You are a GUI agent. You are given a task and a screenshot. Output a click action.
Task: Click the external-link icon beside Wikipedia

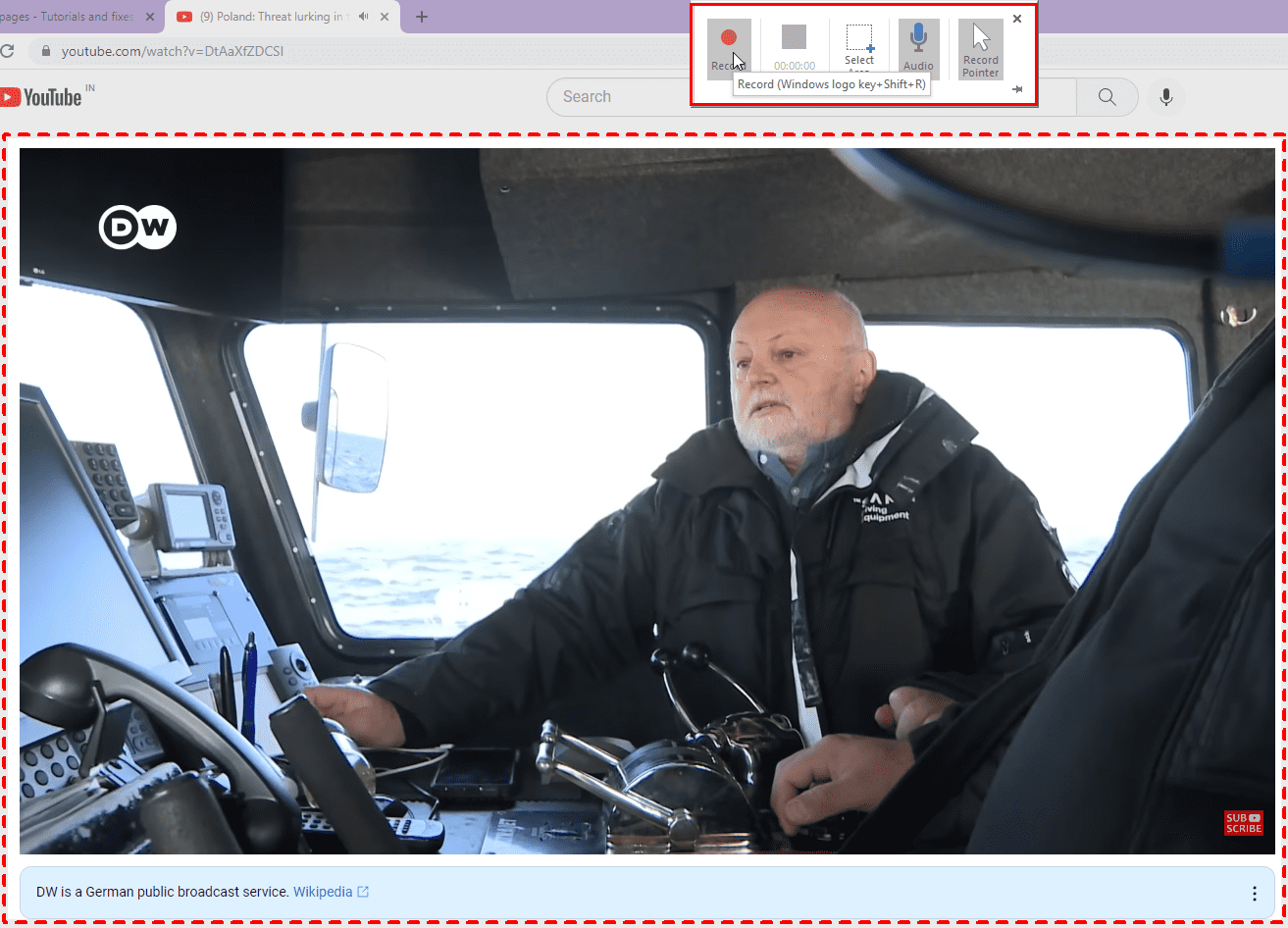coord(364,892)
